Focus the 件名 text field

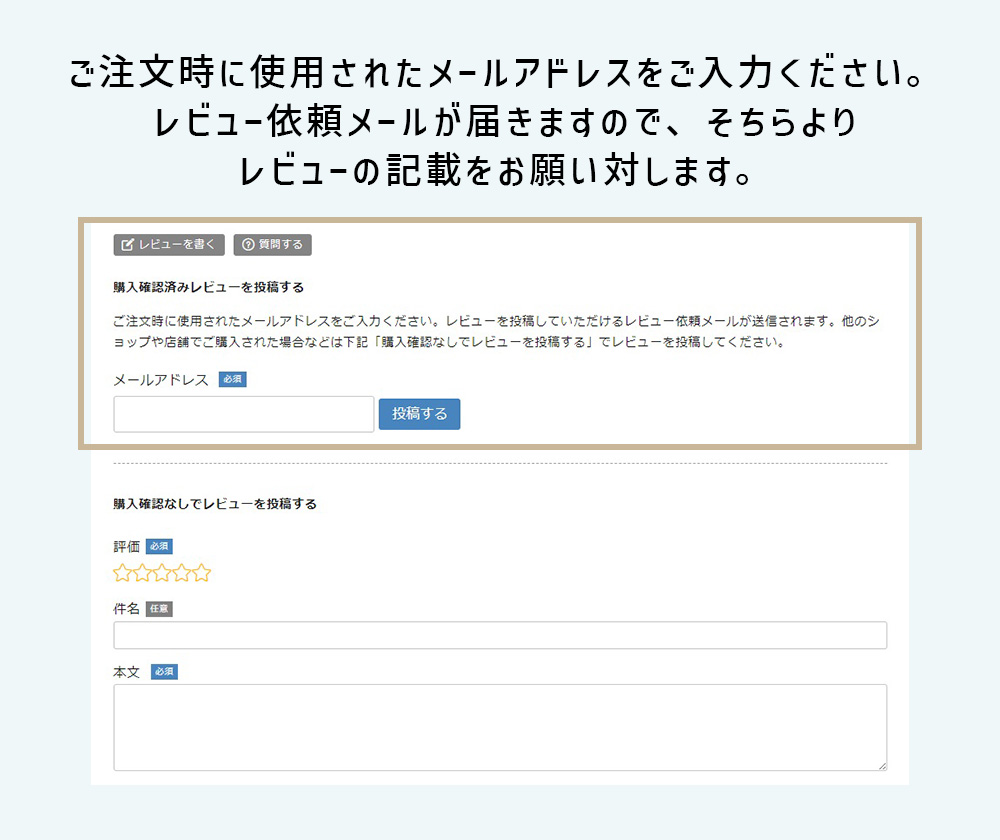(x=500, y=636)
